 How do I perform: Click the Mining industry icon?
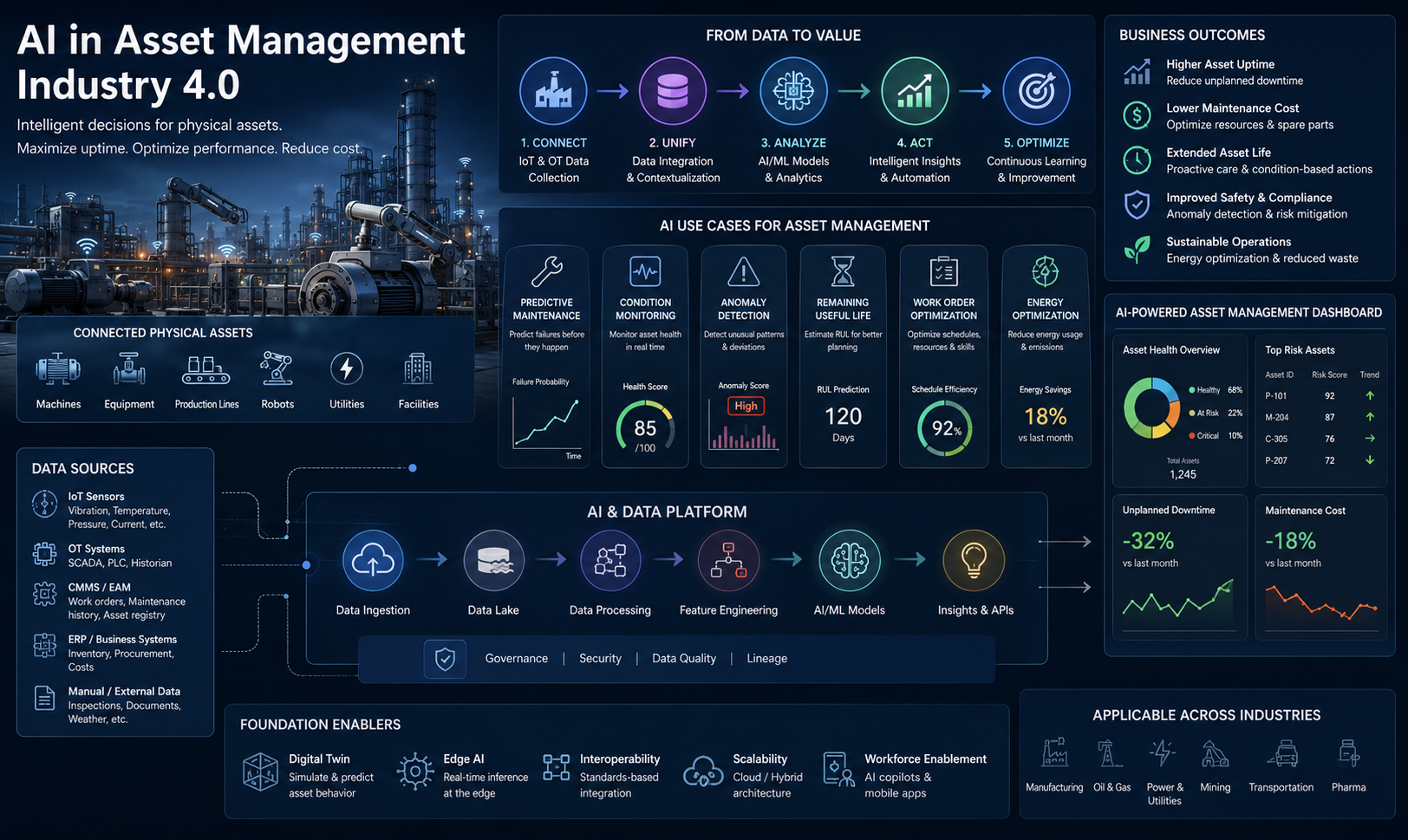click(x=1215, y=754)
